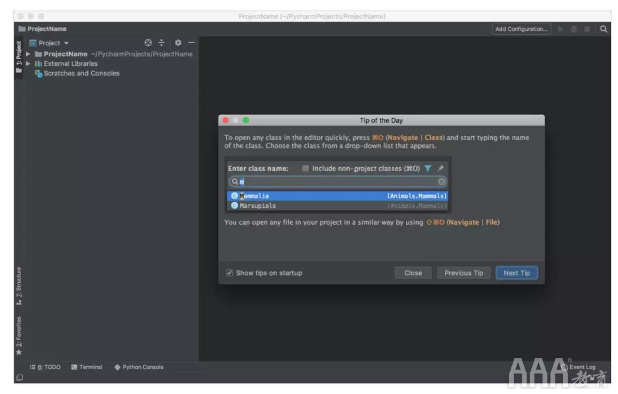Select Scratches and Consoles tree item
This screenshot has height=394, width=618.
pos(77,74)
